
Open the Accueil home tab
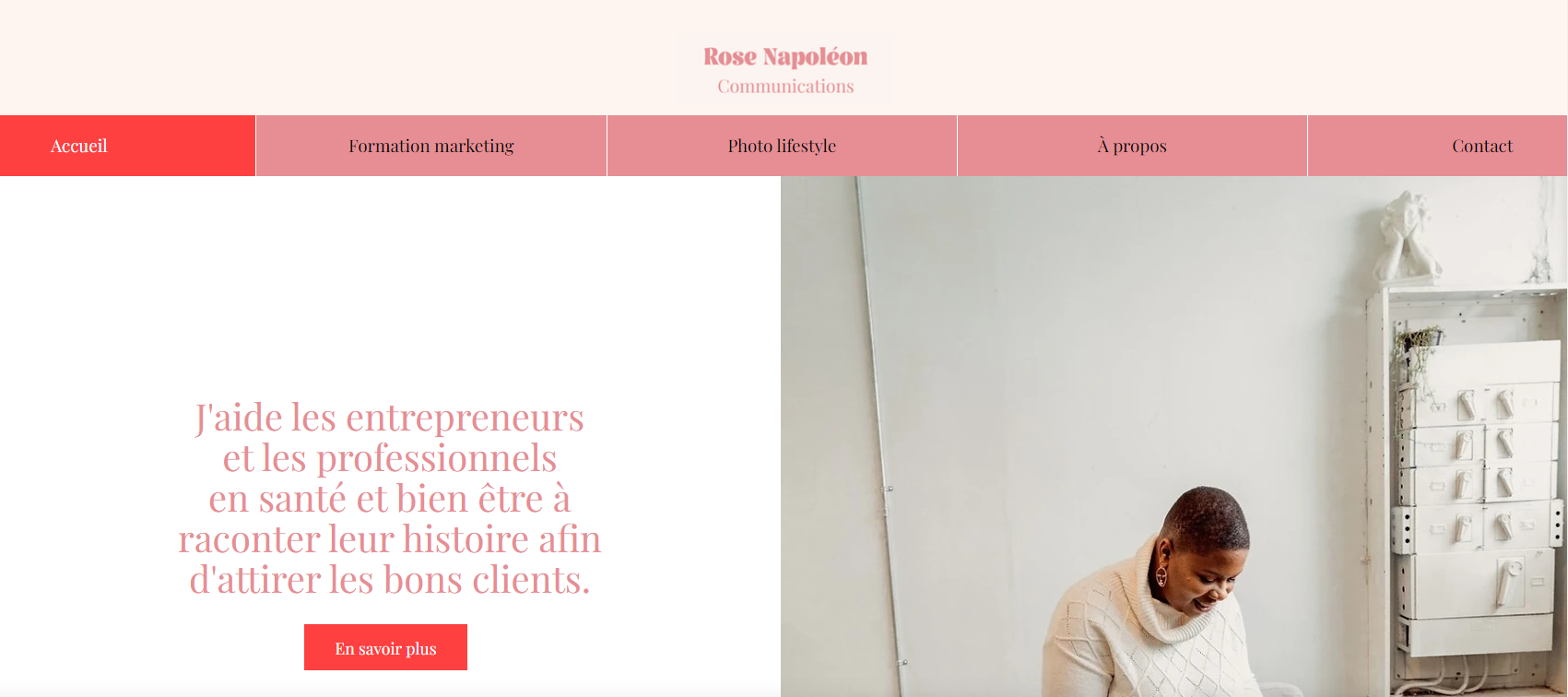click(x=79, y=146)
